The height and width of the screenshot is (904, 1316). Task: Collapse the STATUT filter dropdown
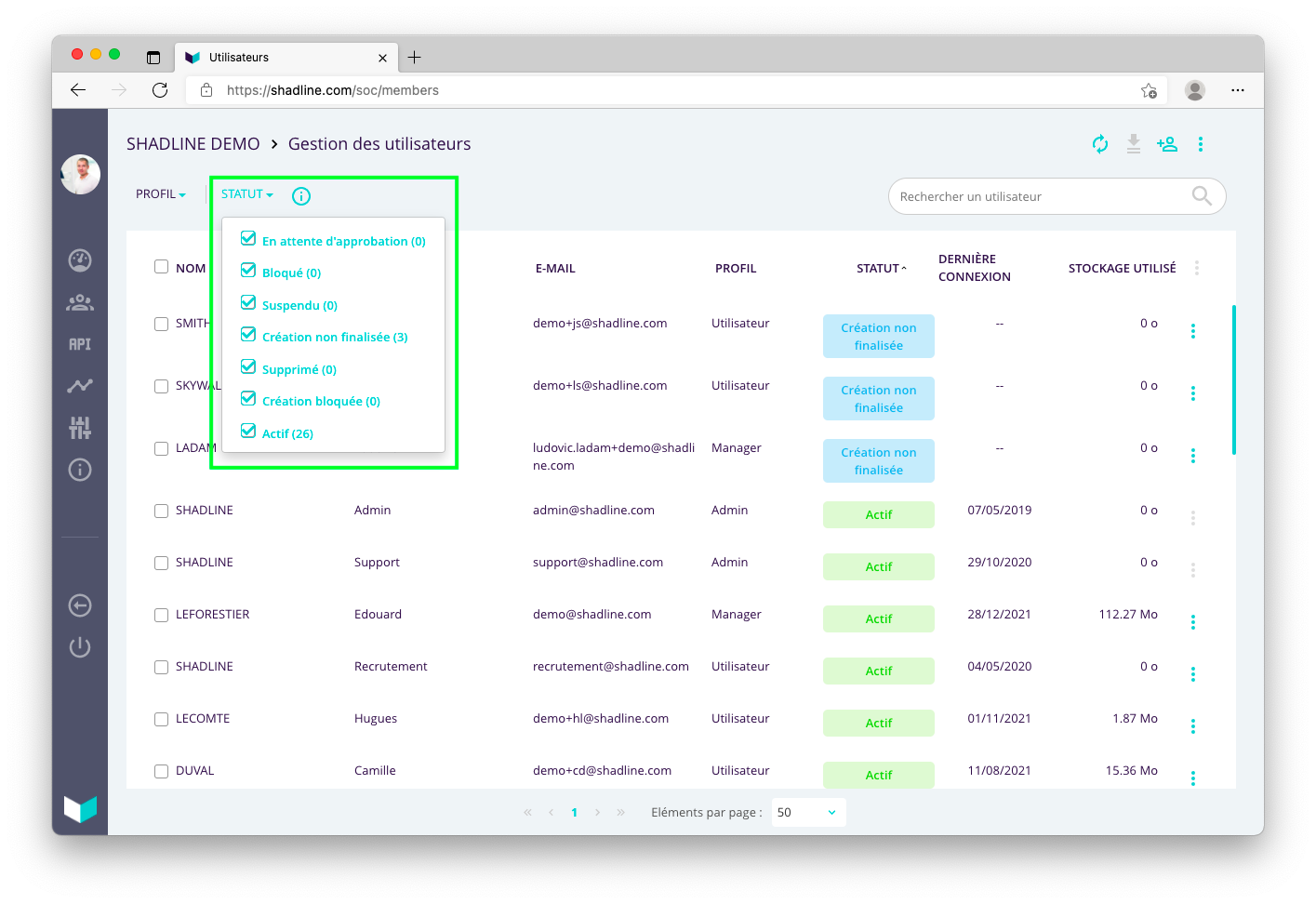[x=246, y=194]
